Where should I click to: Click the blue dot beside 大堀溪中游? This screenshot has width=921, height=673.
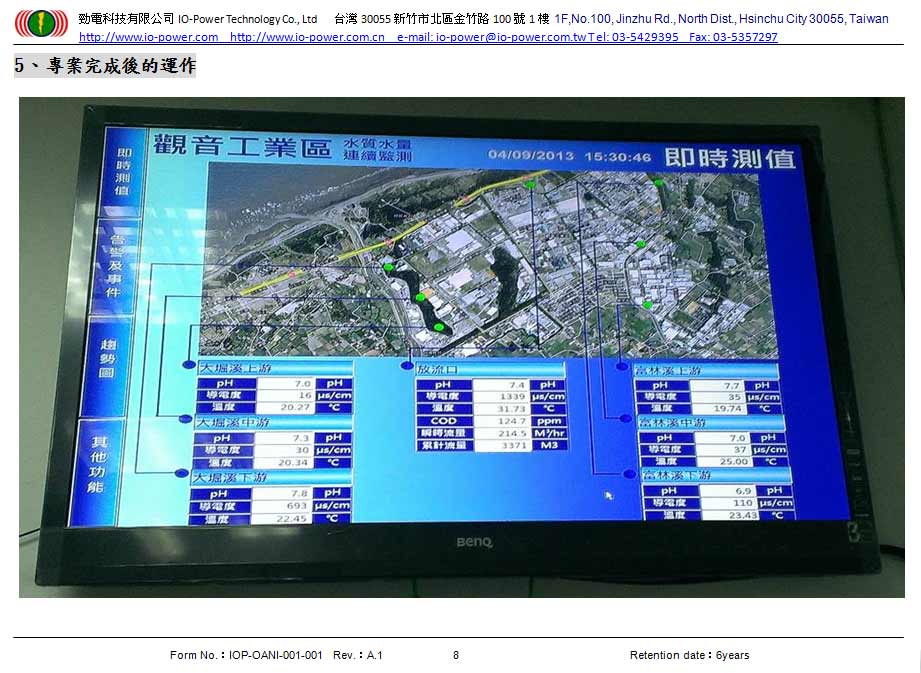click(x=184, y=420)
